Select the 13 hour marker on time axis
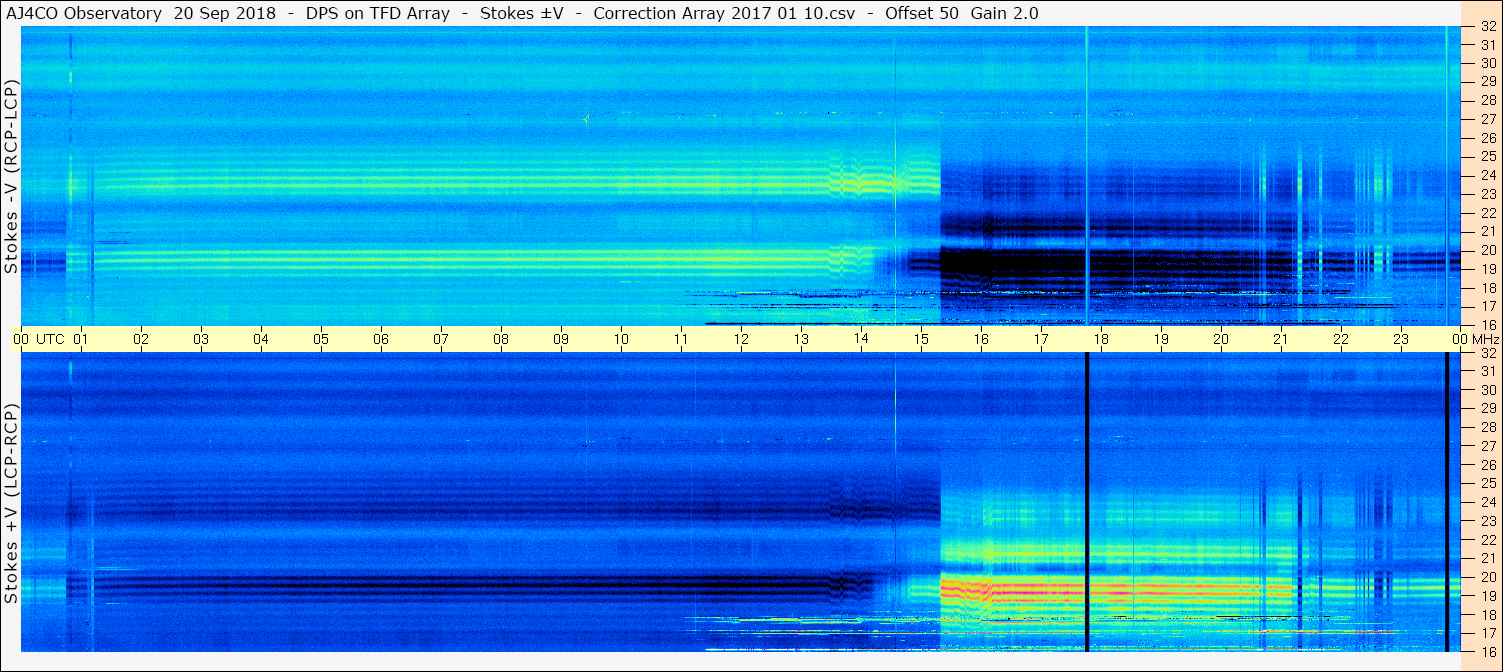Image resolution: width=1503 pixels, height=672 pixels. [801, 339]
